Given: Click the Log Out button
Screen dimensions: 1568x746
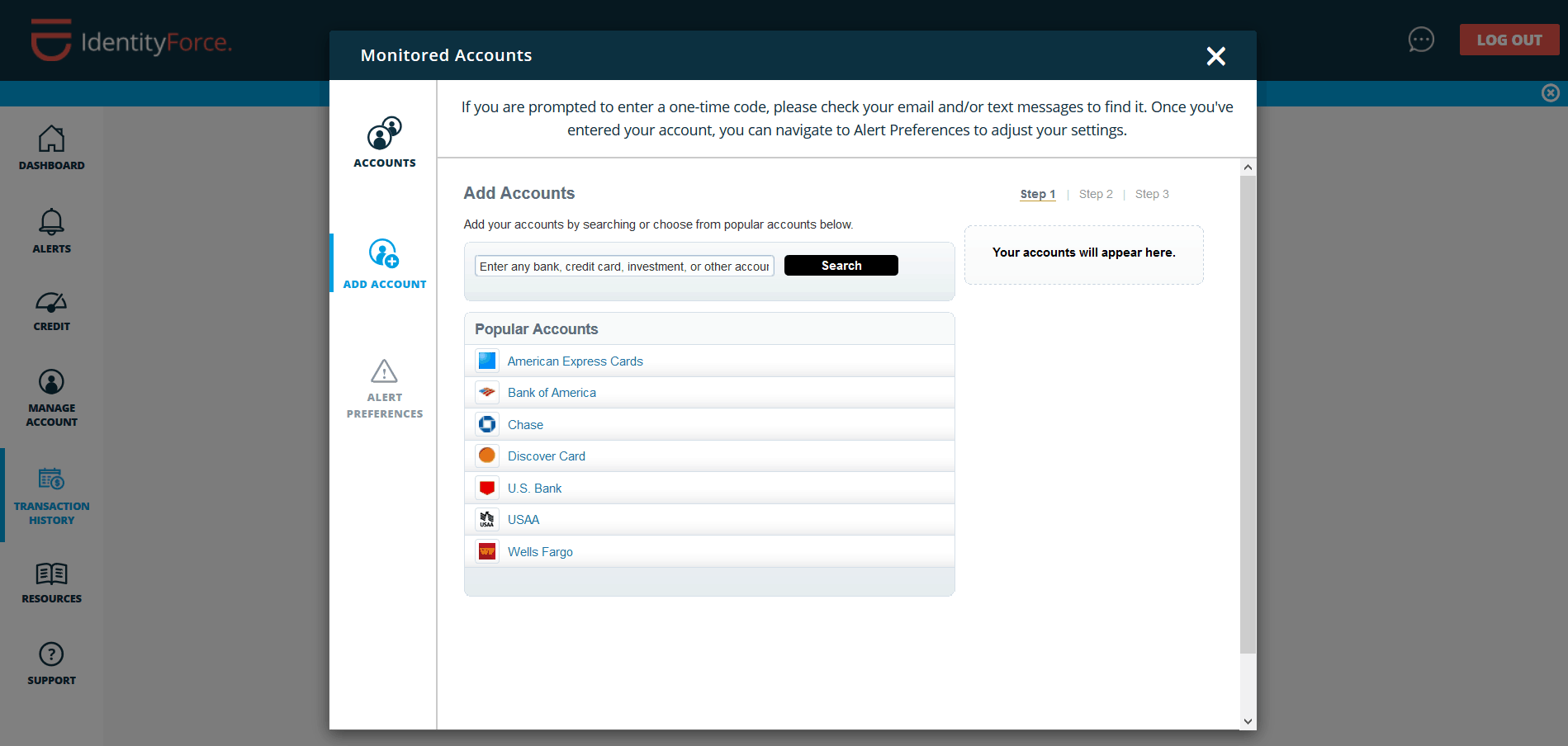Looking at the screenshot, I should 1509,40.
